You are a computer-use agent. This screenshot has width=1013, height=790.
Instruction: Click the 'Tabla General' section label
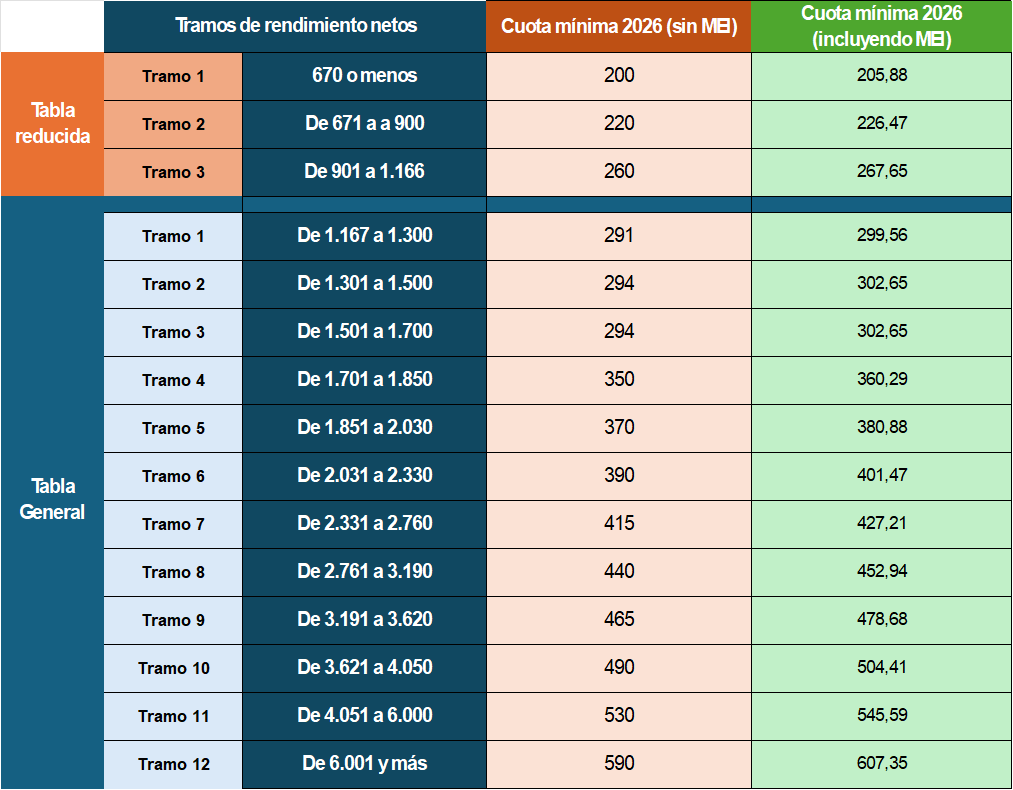pos(52,499)
